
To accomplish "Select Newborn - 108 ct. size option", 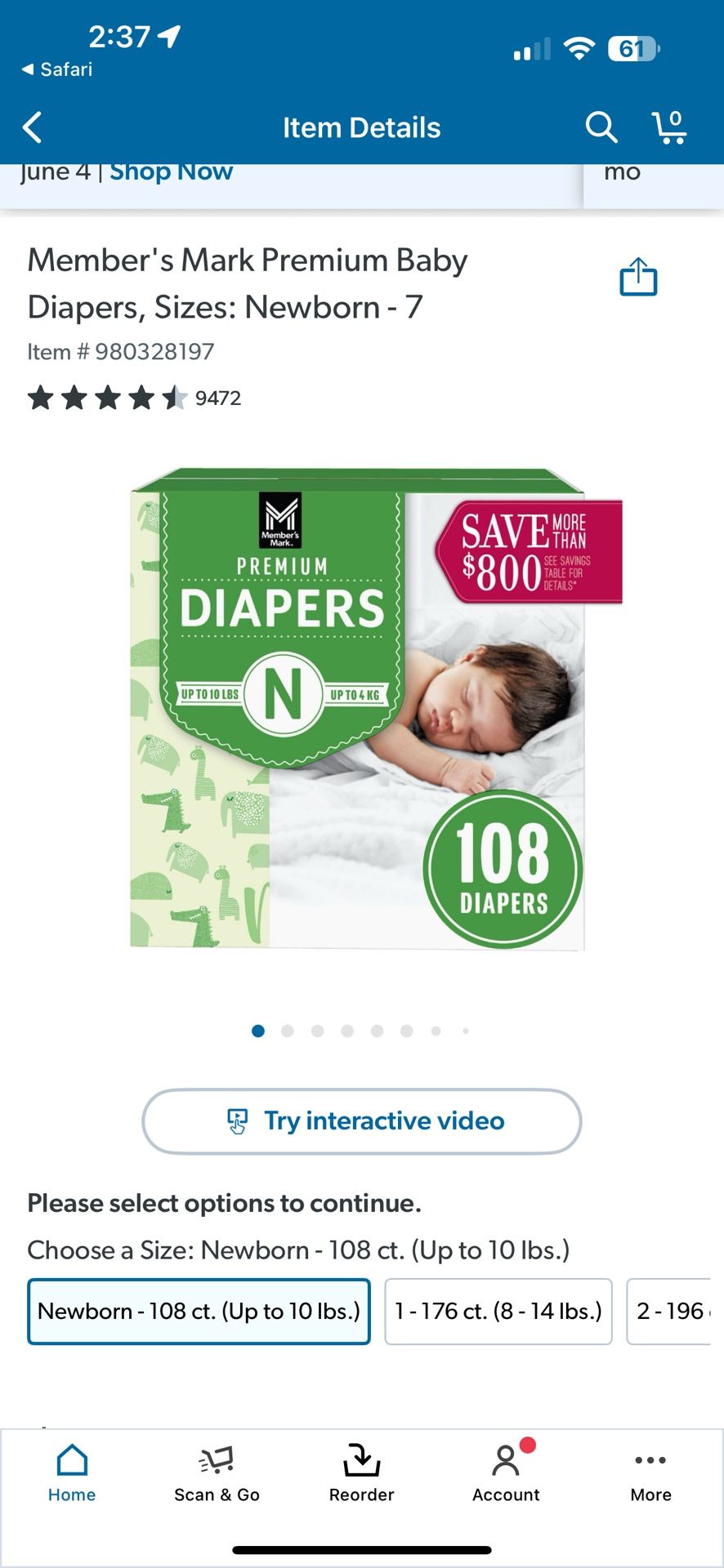I will pyautogui.click(x=199, y=1312).
